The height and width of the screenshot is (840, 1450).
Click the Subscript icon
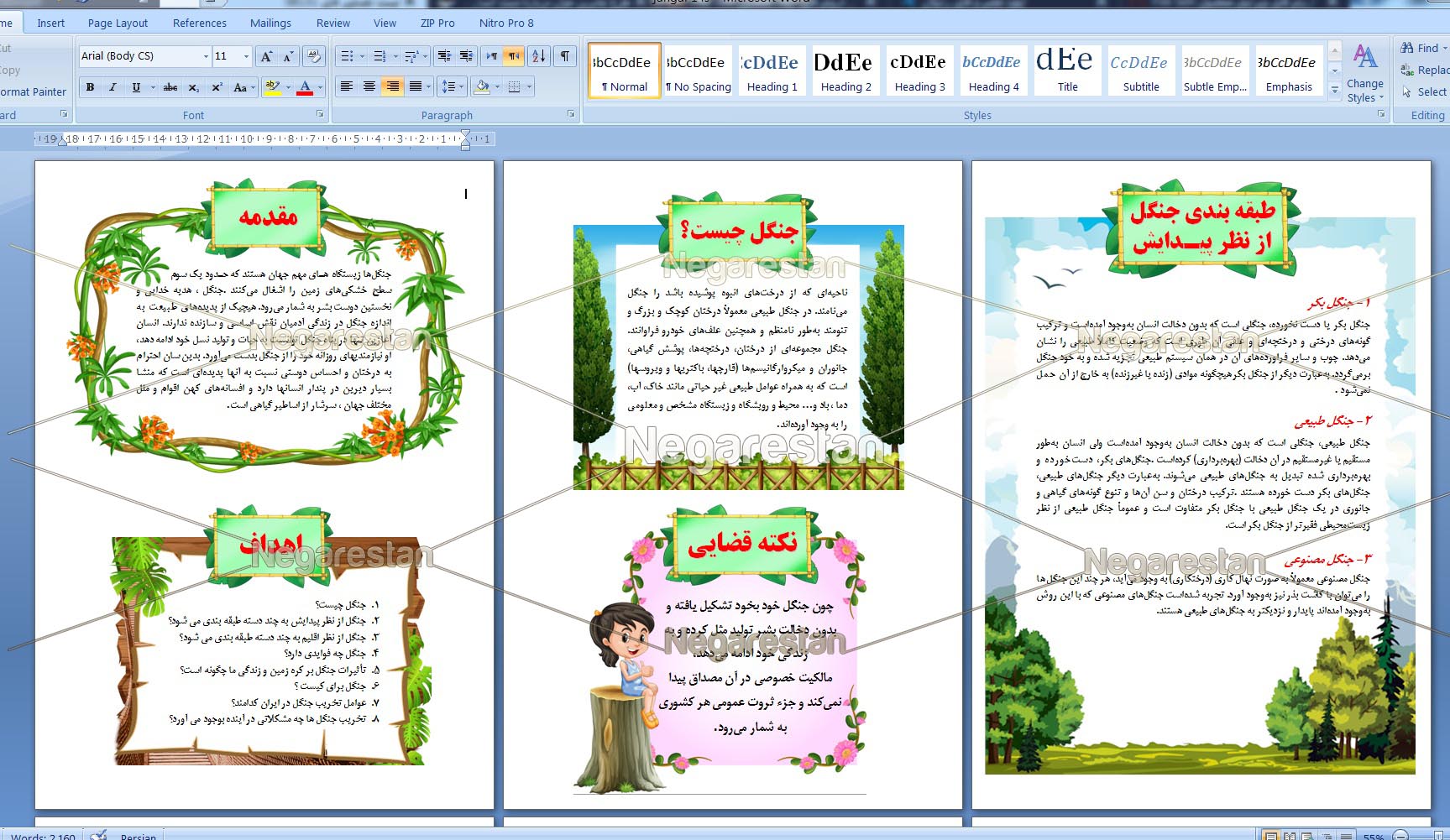193,87
